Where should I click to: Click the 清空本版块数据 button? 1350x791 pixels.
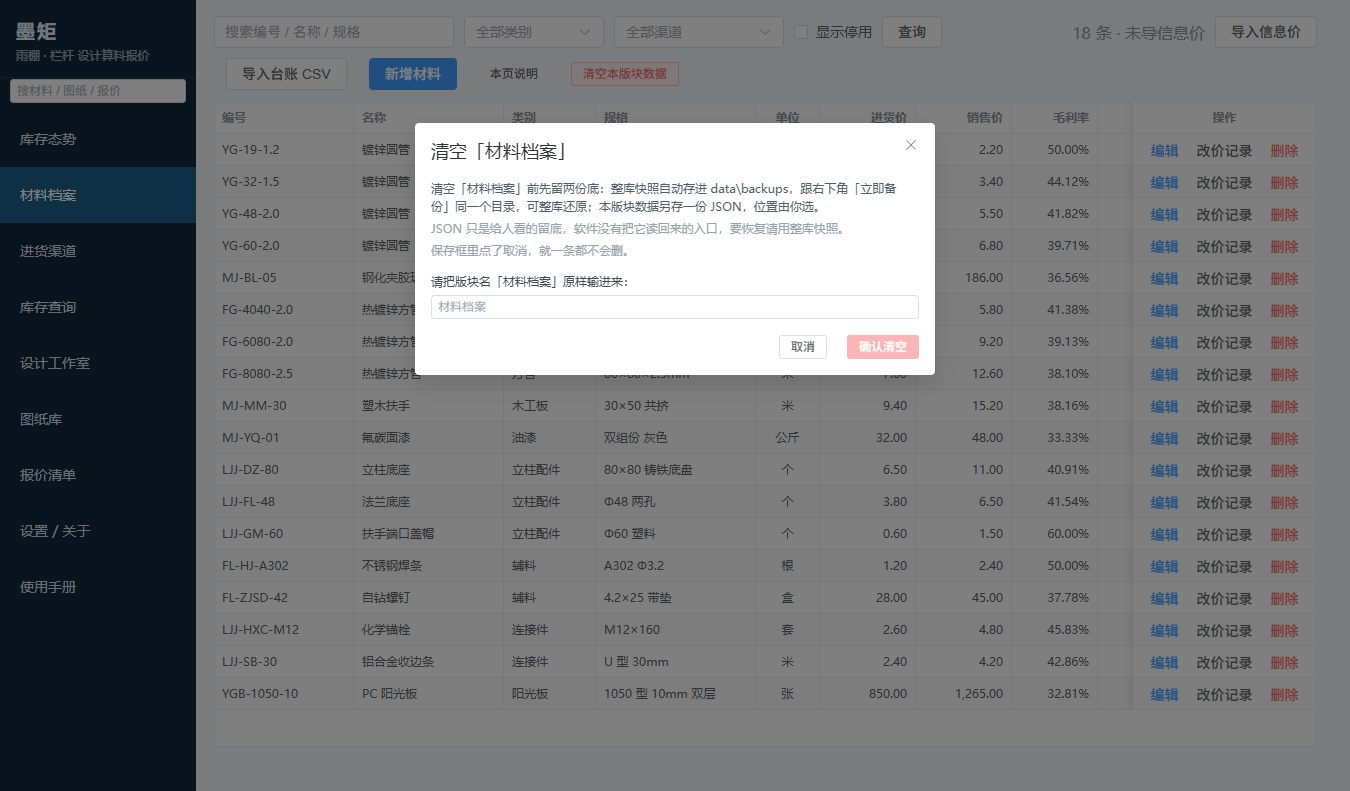(x=625, y=74)
